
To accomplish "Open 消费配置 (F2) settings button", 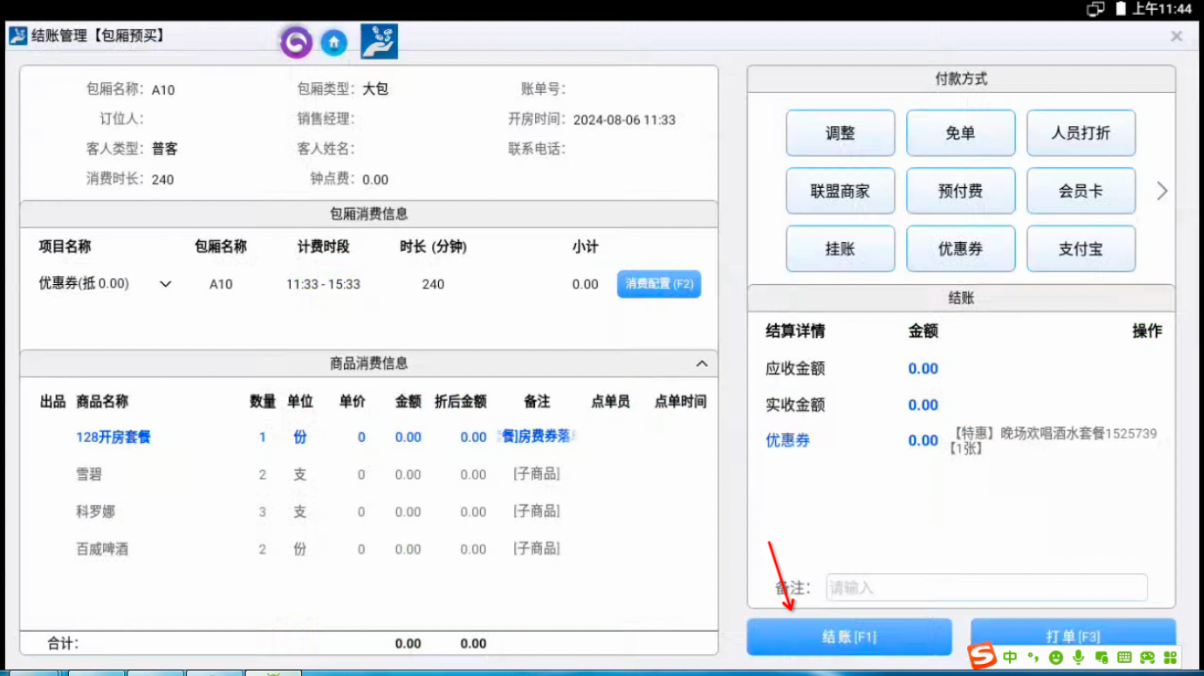I will pyautogui.click(x=658, y=284).
